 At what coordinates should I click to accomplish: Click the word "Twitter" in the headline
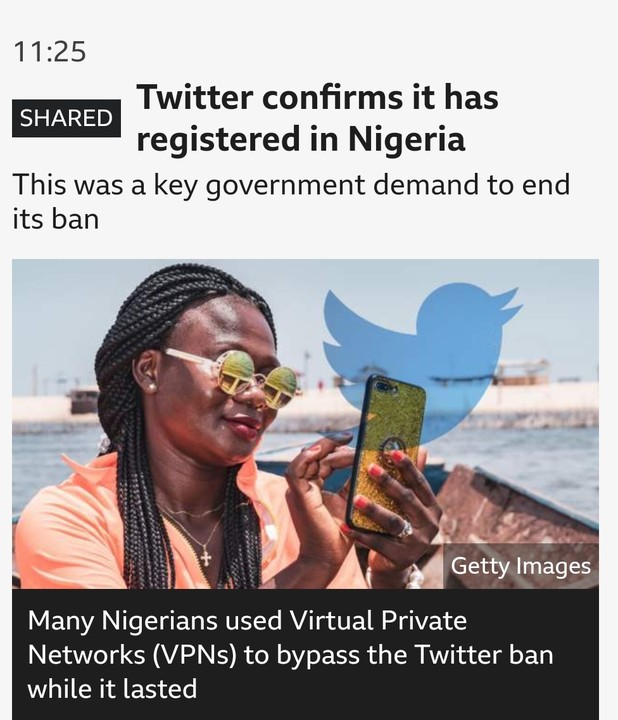point(195,98)
